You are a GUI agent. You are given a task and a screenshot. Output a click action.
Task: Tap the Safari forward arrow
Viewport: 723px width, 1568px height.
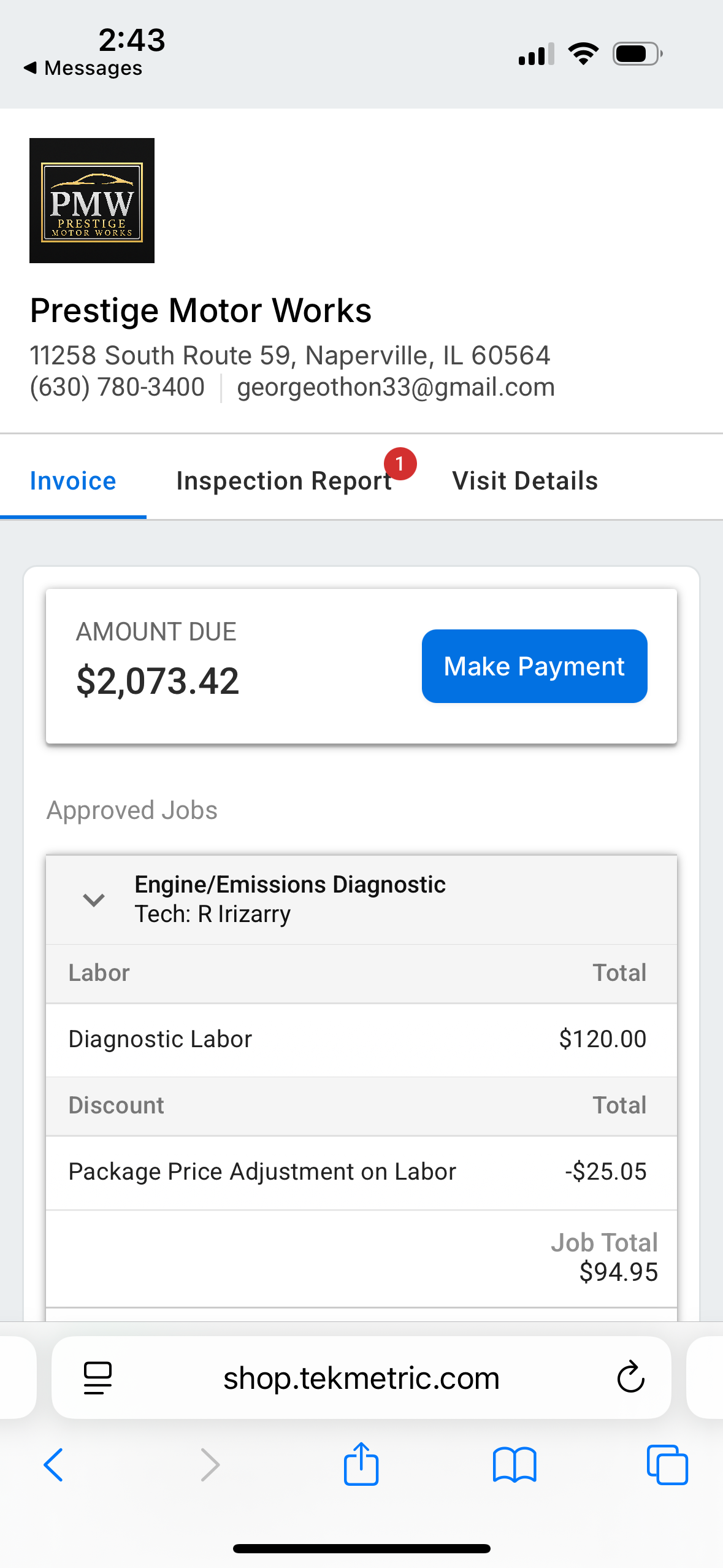pyautogui.click(x=210, y=1465)
